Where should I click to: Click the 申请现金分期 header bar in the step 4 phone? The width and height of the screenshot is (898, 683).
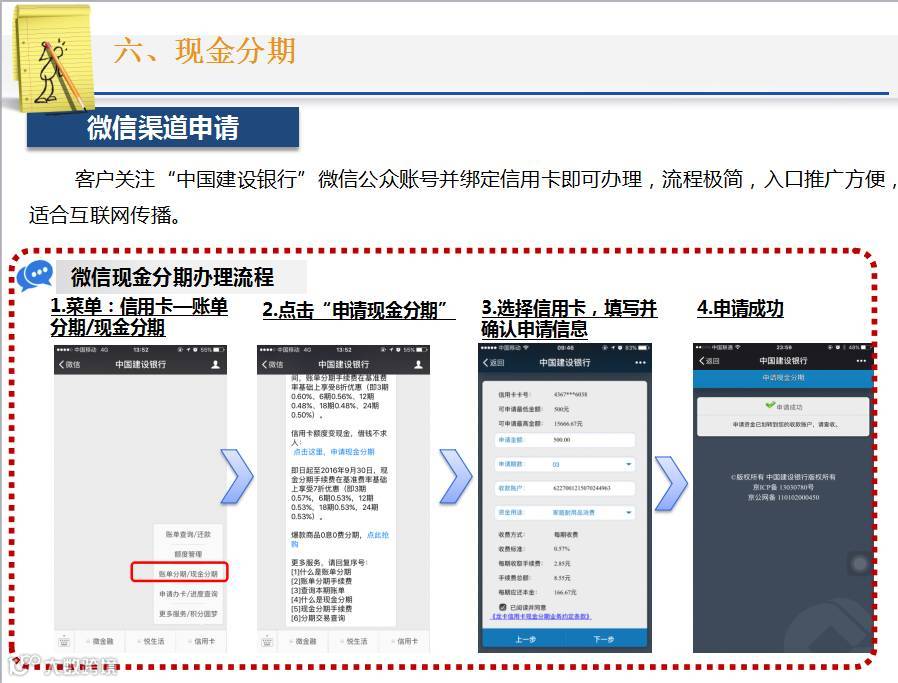pyautogui.click(x=783, y=378)
